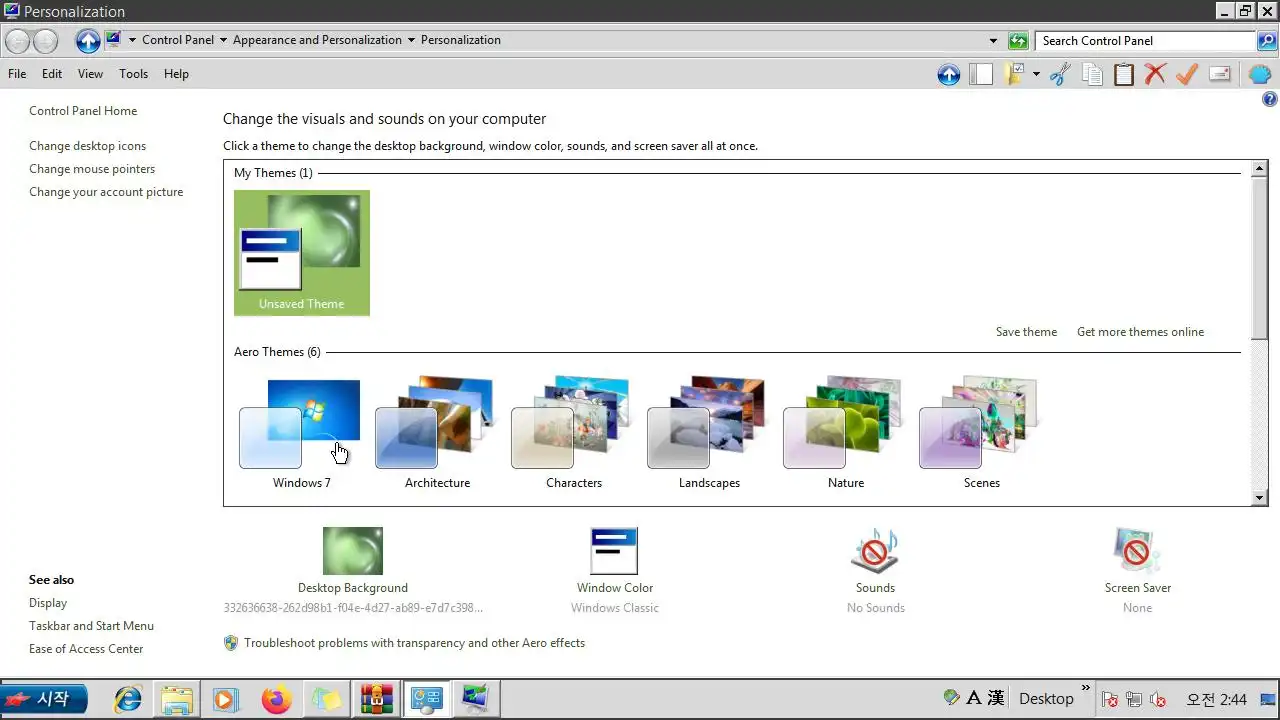Open Windows Media Player from taskbar

226,699
